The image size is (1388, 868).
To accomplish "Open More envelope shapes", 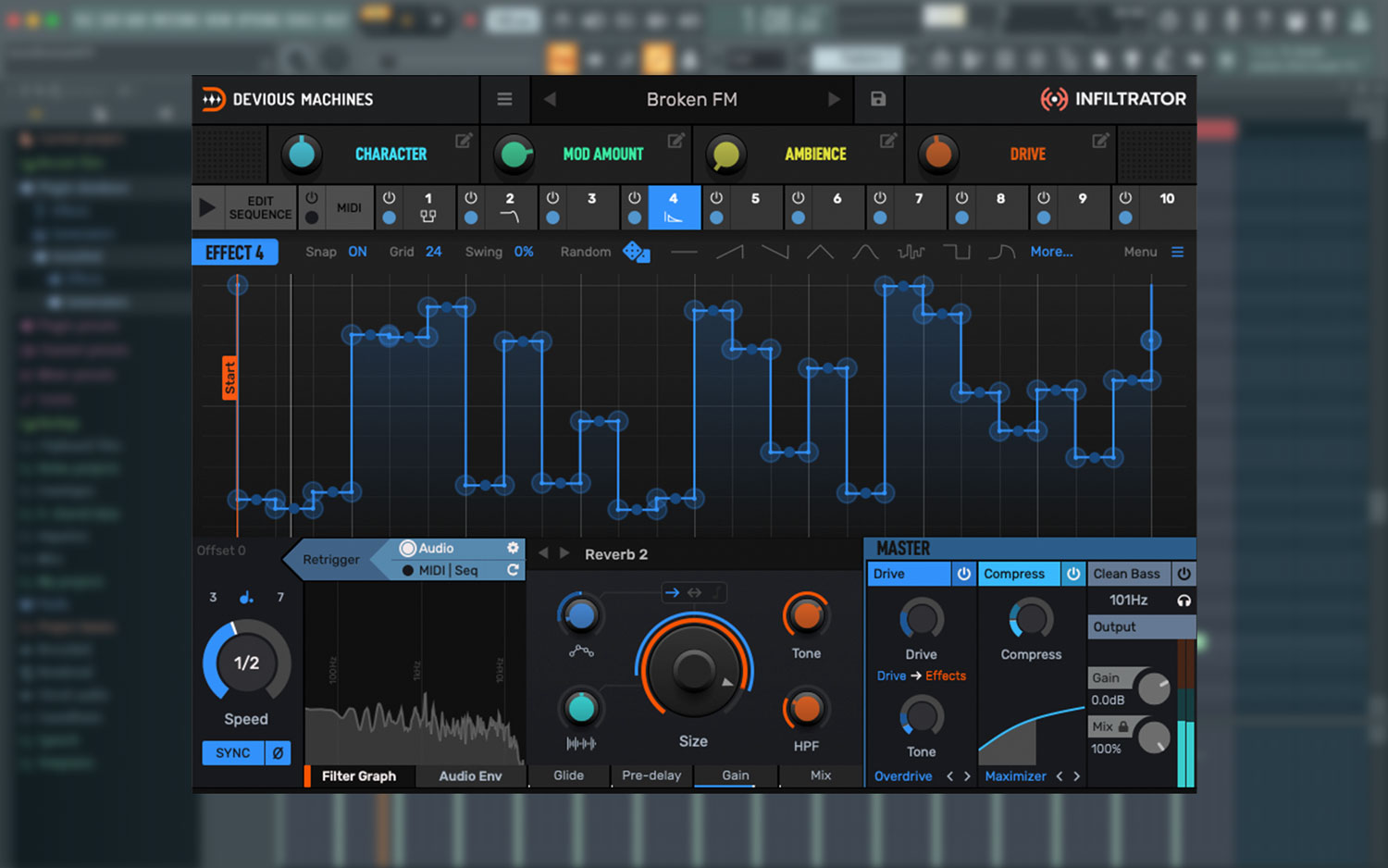I will point(1052,252).
